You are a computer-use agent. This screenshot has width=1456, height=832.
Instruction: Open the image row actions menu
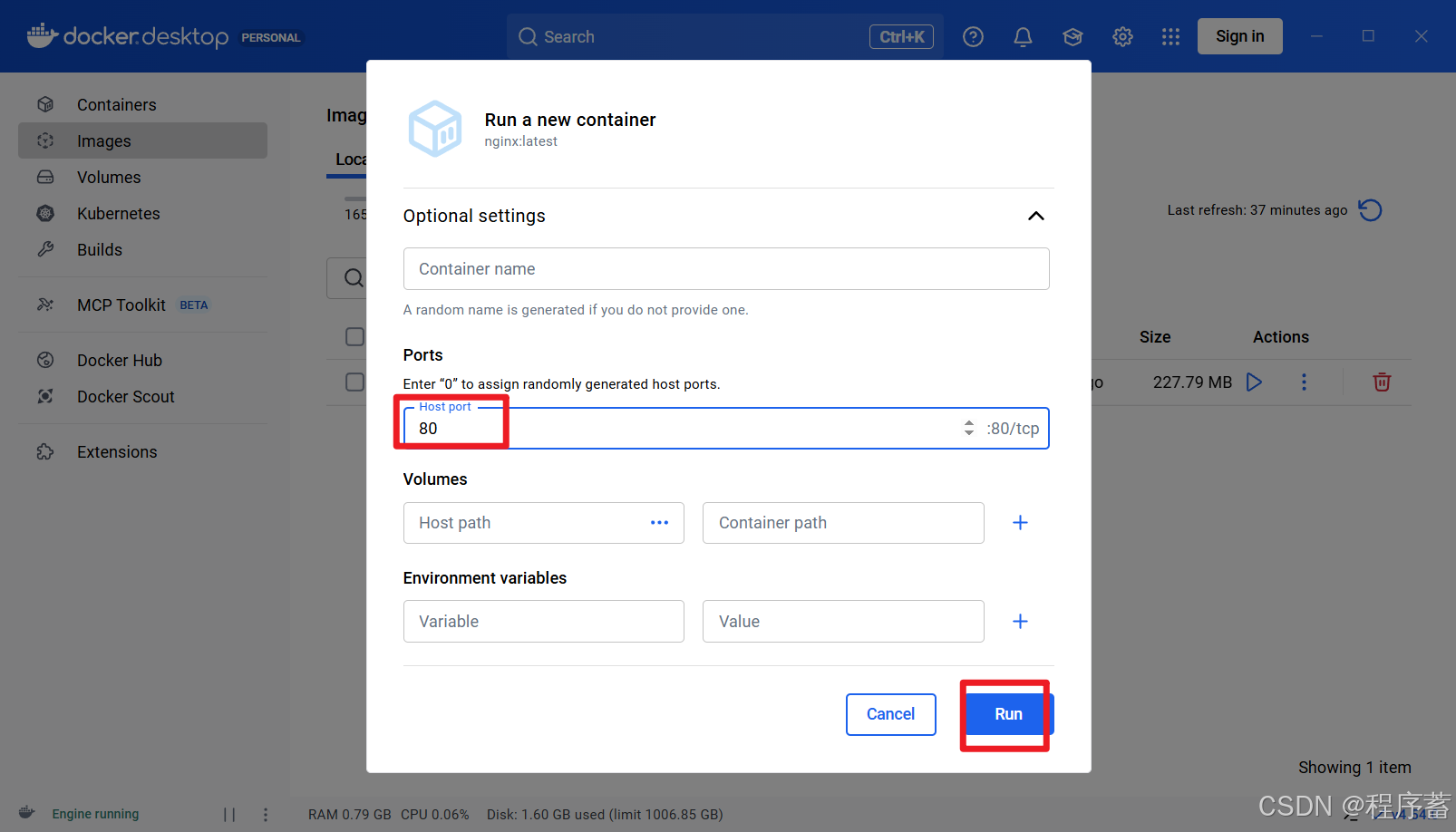coord(1304,382)
